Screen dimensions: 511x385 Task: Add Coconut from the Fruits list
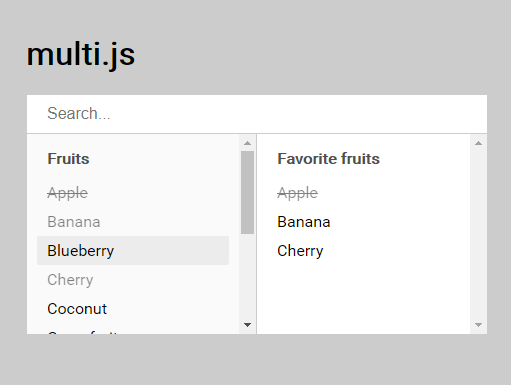pos(133,309)
